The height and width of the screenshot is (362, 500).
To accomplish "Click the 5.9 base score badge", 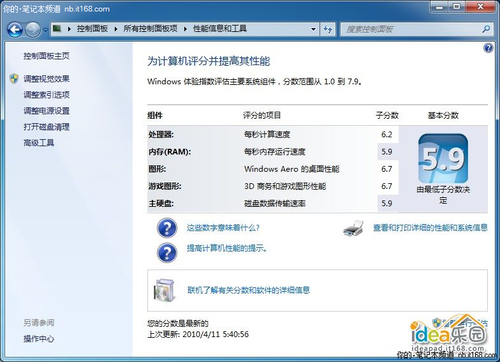I will coord(443,158).
